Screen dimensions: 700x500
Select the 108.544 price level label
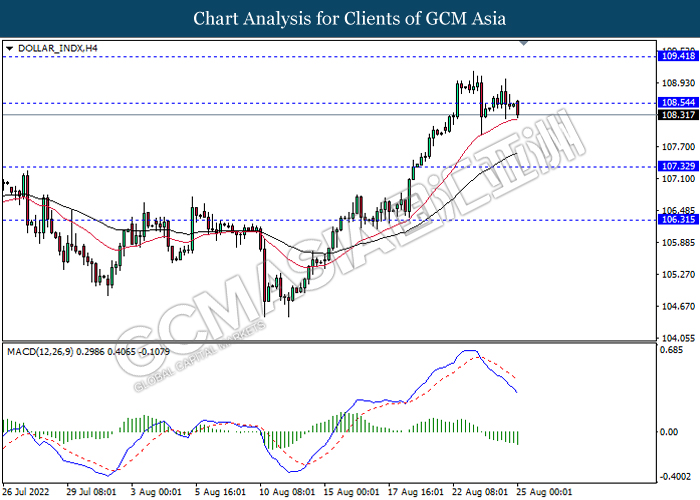(x=678, y=103)
